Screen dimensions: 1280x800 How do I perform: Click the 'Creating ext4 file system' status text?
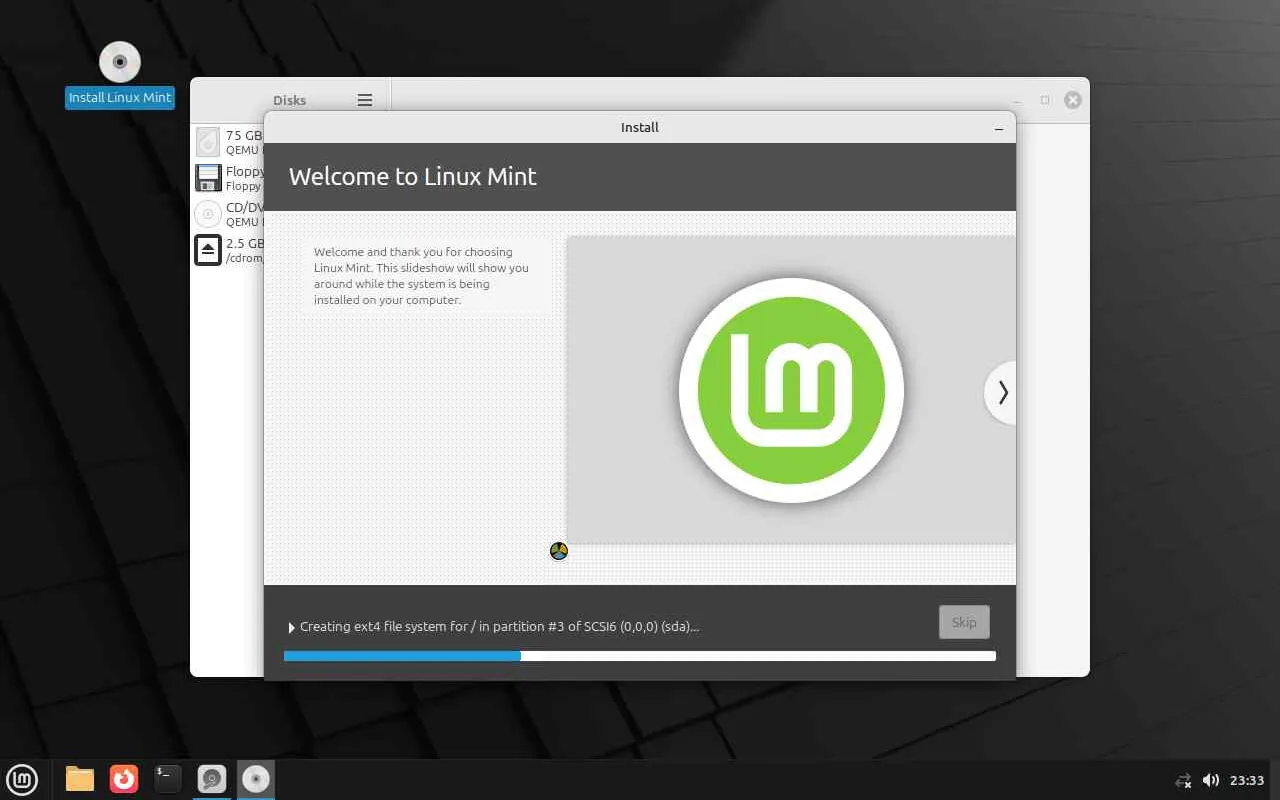point(500,627)
